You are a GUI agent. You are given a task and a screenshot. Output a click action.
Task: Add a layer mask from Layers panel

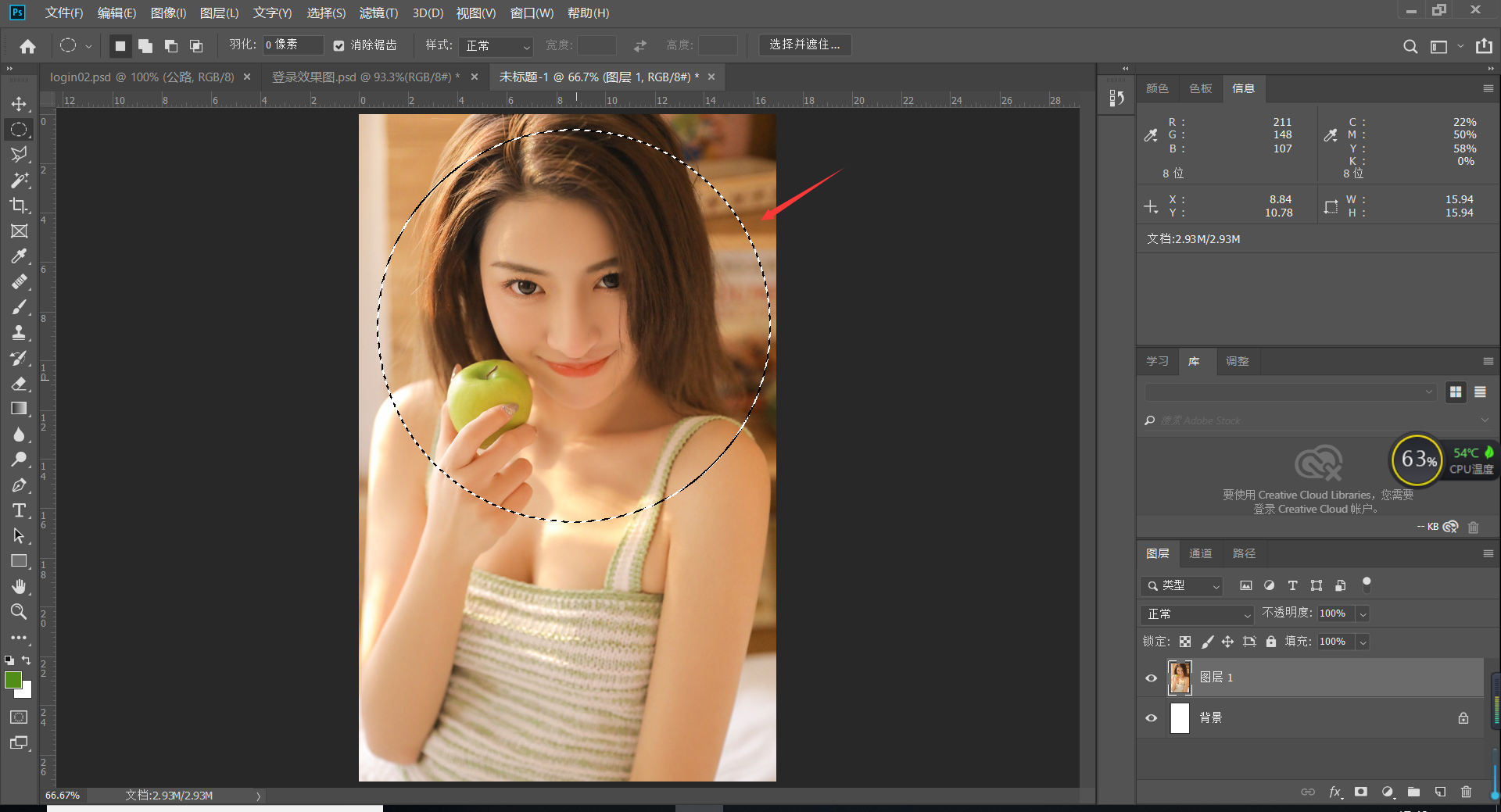(1361, 792)
